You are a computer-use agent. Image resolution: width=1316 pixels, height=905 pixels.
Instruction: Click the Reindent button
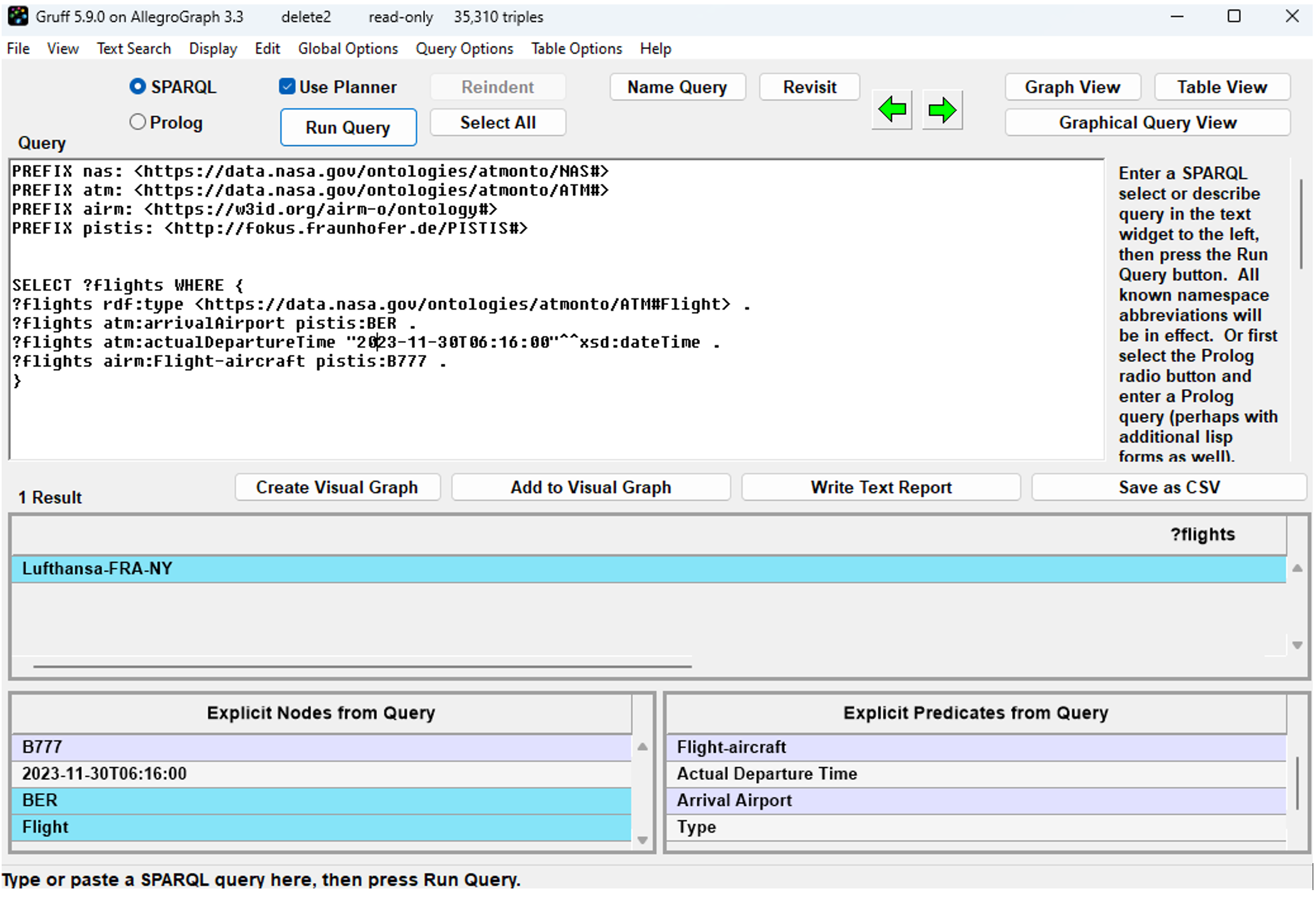(x=498, y=87)
